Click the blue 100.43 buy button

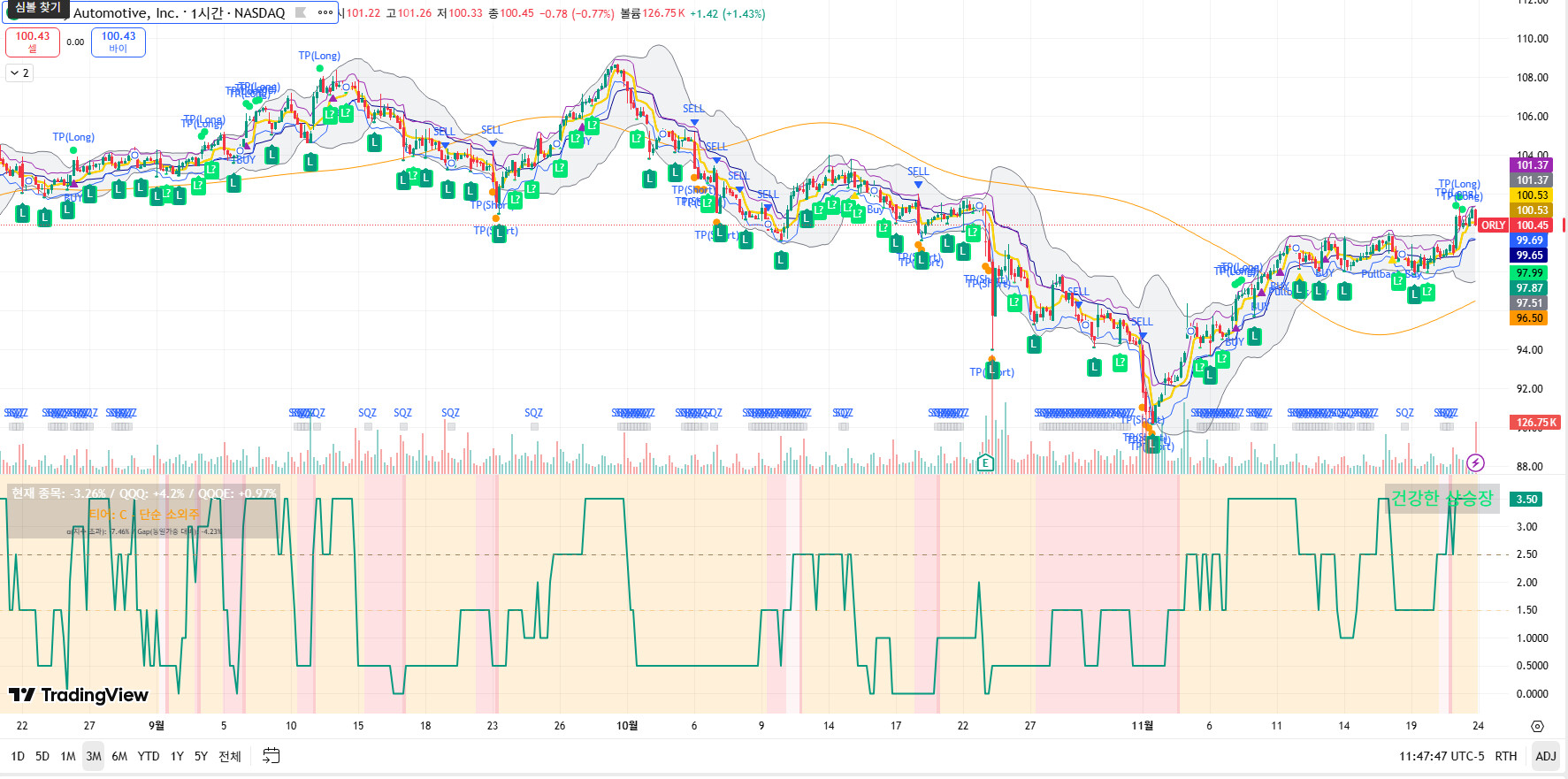coord(119,42)
